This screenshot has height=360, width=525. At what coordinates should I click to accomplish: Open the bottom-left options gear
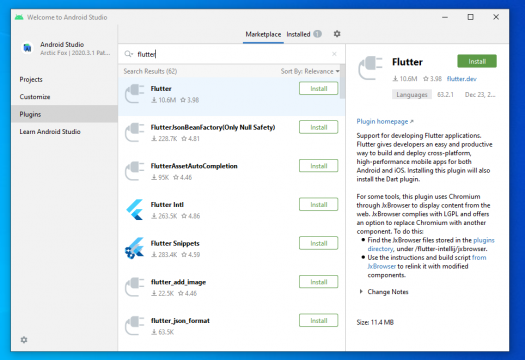pos(24,340)
